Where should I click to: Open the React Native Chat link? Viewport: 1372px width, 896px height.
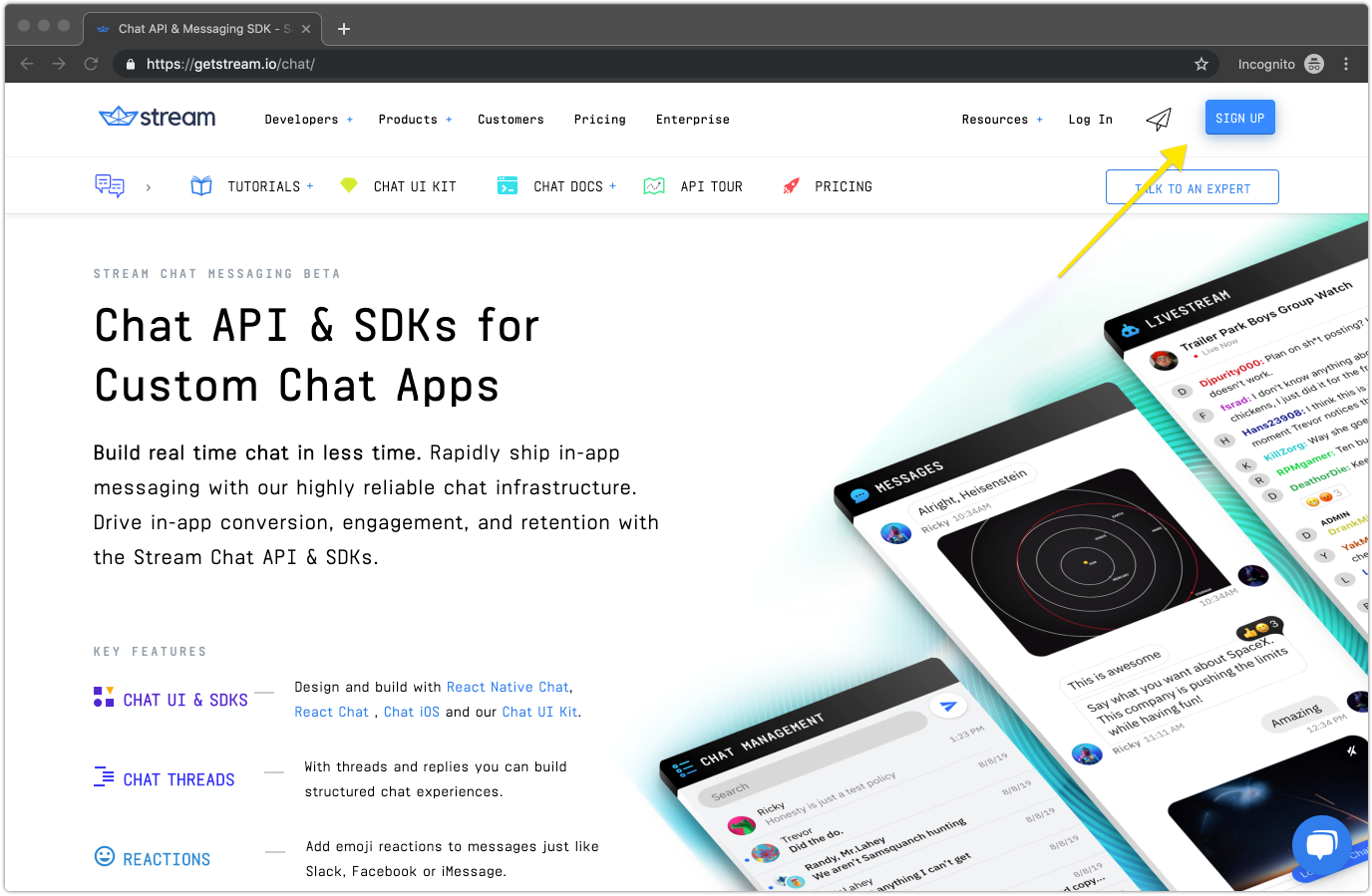pyautogui.click(x=508, y=687)
